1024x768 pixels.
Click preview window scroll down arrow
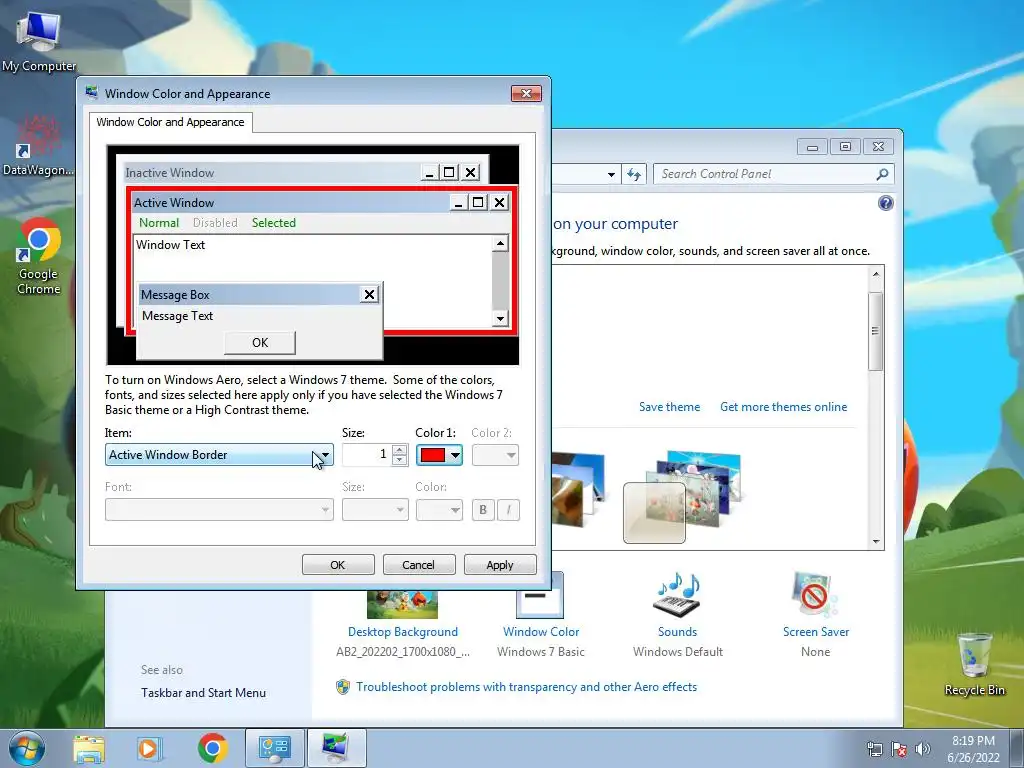click(500, 319)
